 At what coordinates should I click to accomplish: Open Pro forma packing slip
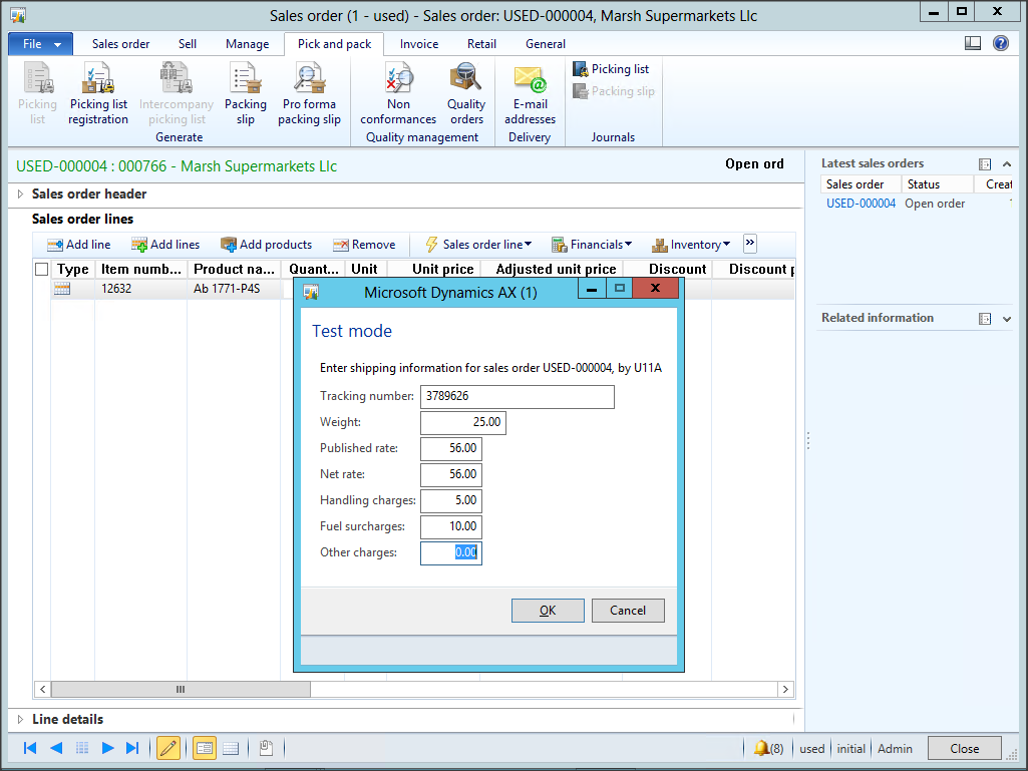point(309,94)
